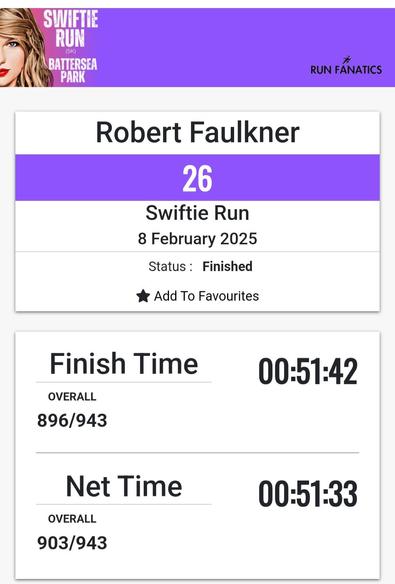Click overall finish ranking 896/943

pyautogui.click(x=72, y=420)
